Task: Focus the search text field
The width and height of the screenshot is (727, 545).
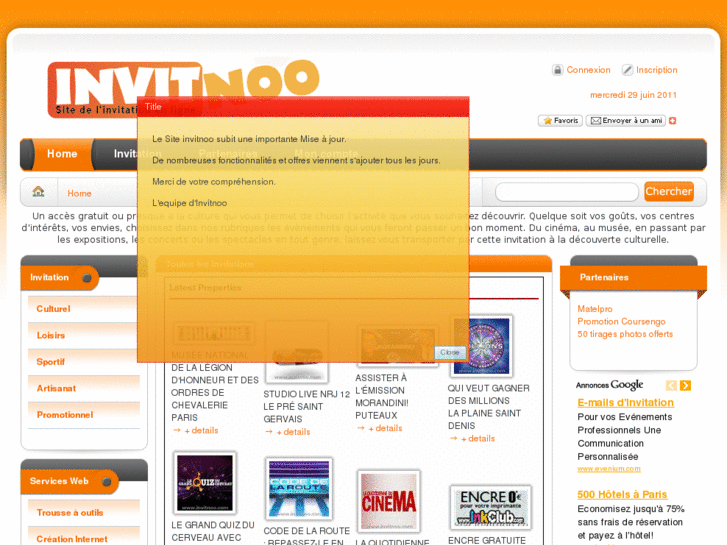Action: coord(567,192)
